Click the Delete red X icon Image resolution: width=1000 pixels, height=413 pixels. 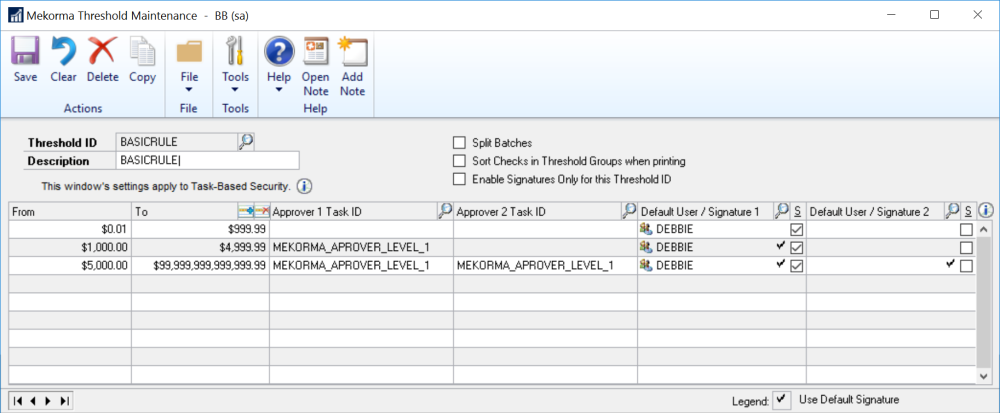click(x=102, y=52)
